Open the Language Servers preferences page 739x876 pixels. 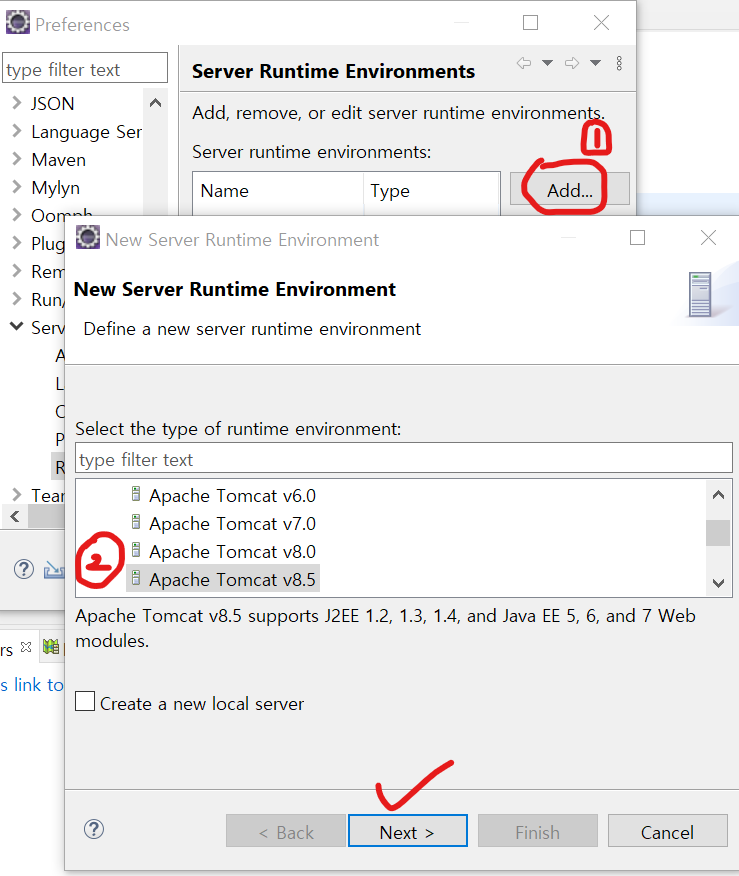click(x=87, y=132)
